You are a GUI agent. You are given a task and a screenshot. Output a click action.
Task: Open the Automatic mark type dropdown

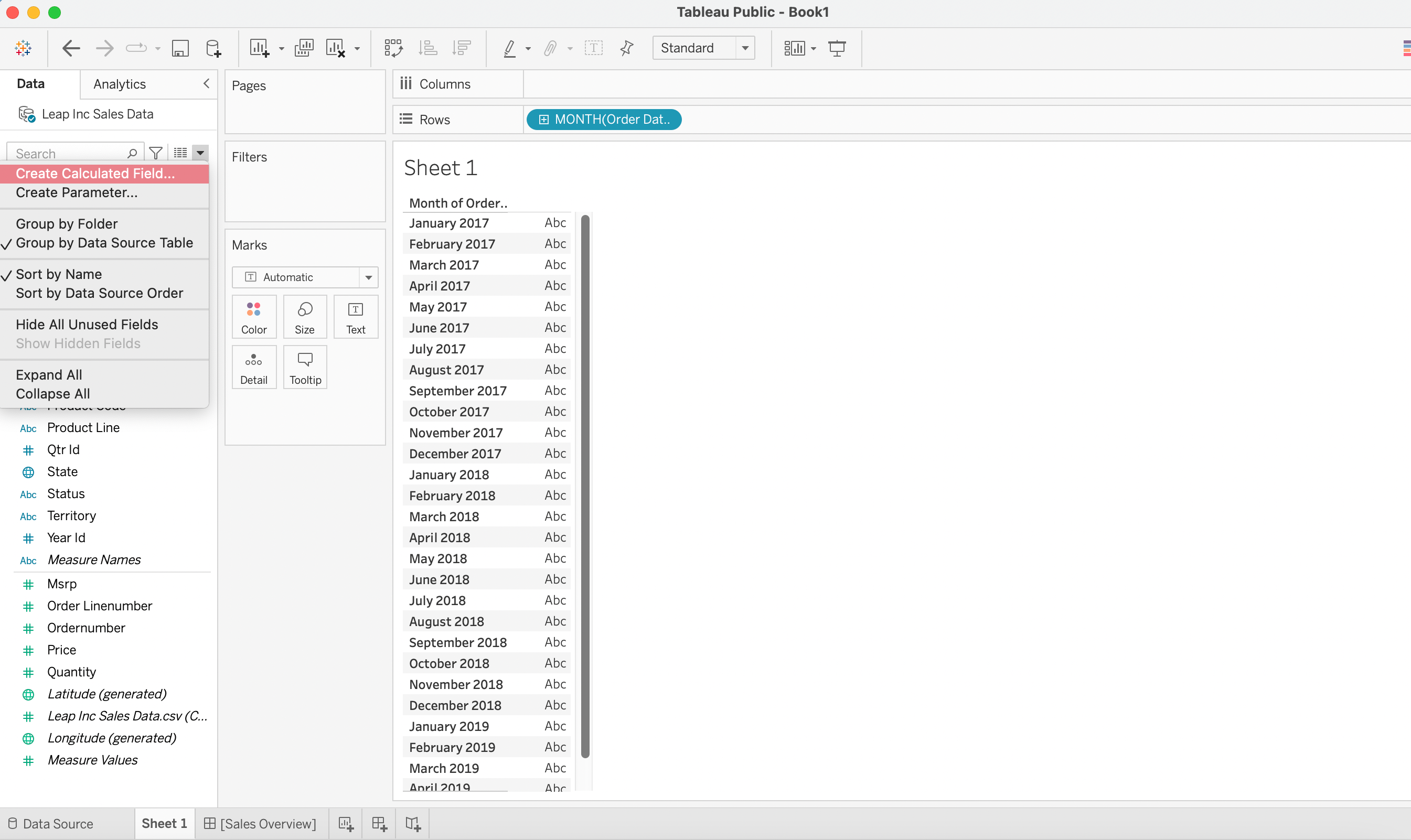pyautogui.click(x=368, y=277)
